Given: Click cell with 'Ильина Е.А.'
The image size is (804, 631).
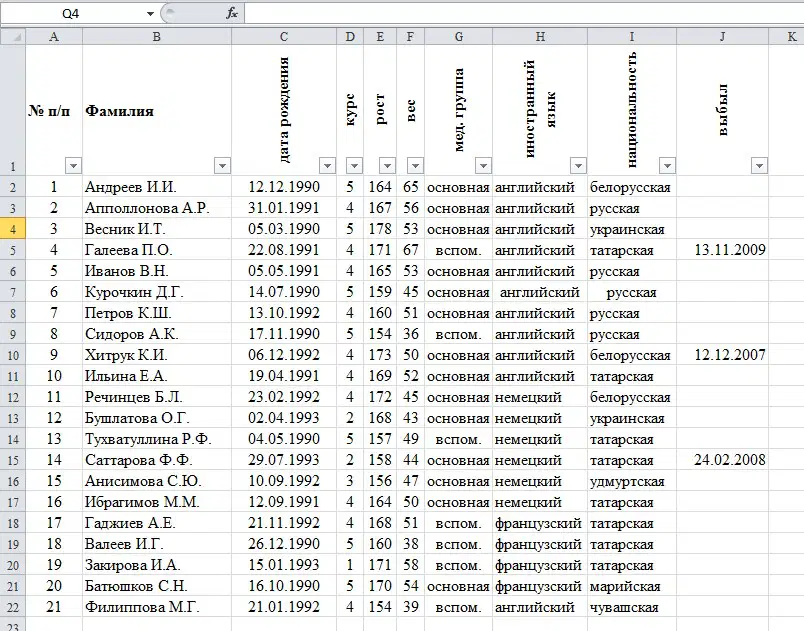Looking at the screenshot, I should pyautogui.click(x=157, y=376).
